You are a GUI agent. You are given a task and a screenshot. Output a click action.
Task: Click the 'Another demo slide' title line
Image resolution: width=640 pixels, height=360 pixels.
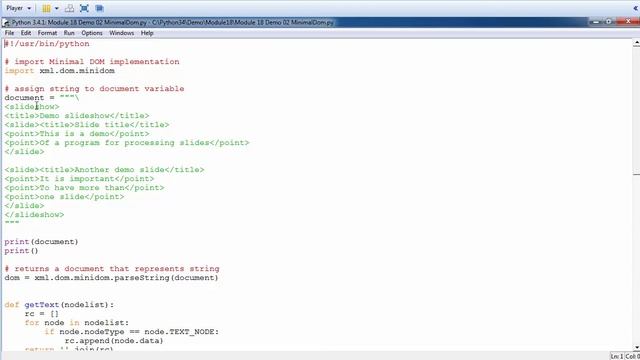click(104, 169)
